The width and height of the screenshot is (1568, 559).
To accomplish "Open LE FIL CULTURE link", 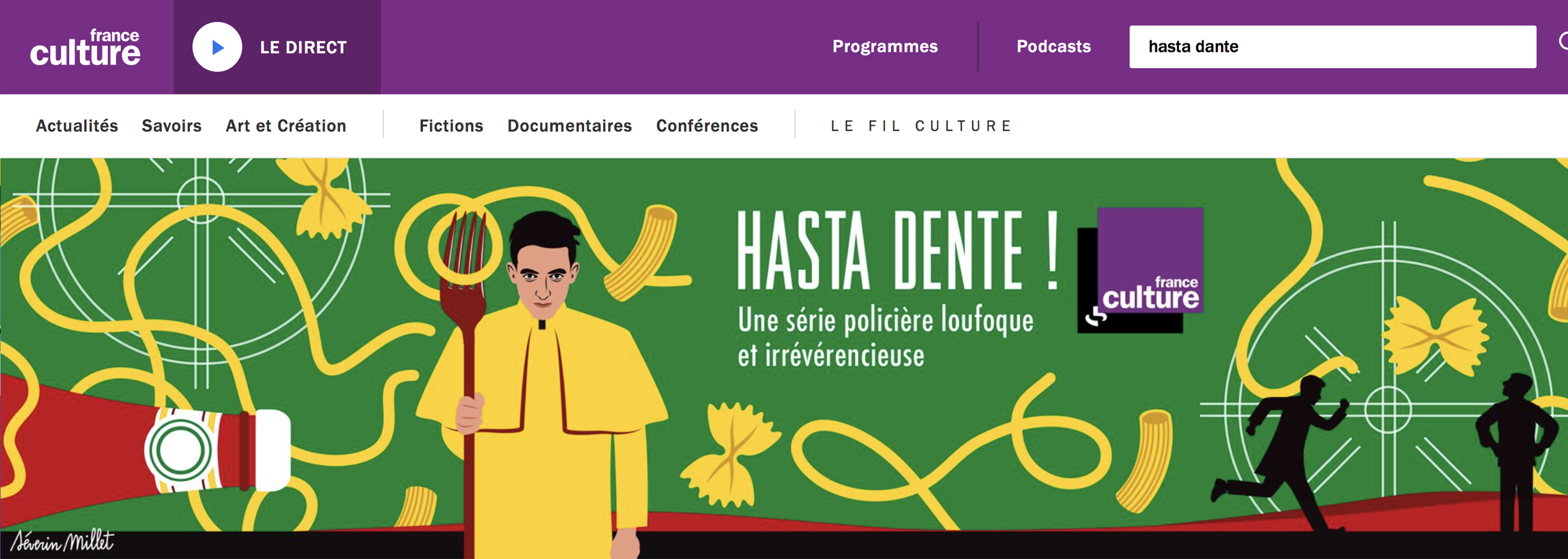I will 921,126.
